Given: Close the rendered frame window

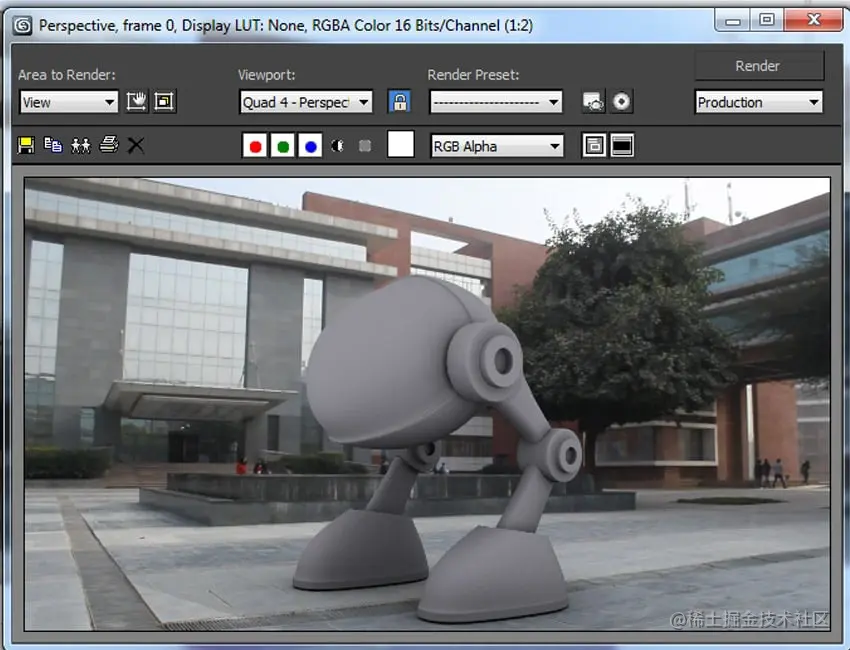Looking at the screenshot, I should pos(813,21).
